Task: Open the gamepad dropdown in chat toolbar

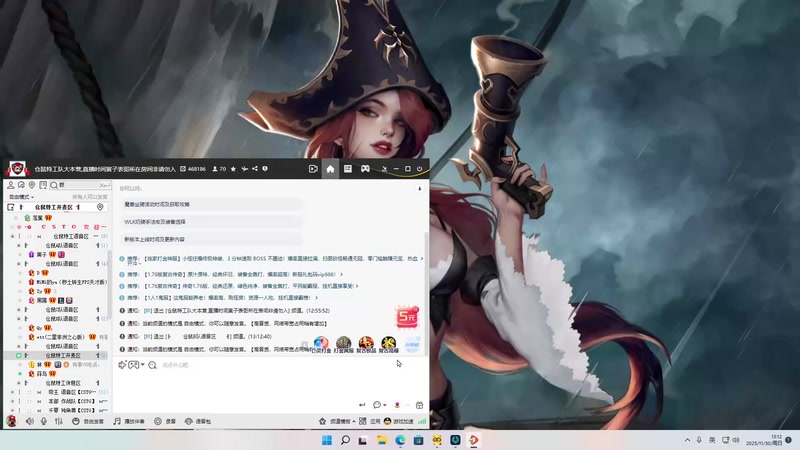Action: tap(136, 365)
